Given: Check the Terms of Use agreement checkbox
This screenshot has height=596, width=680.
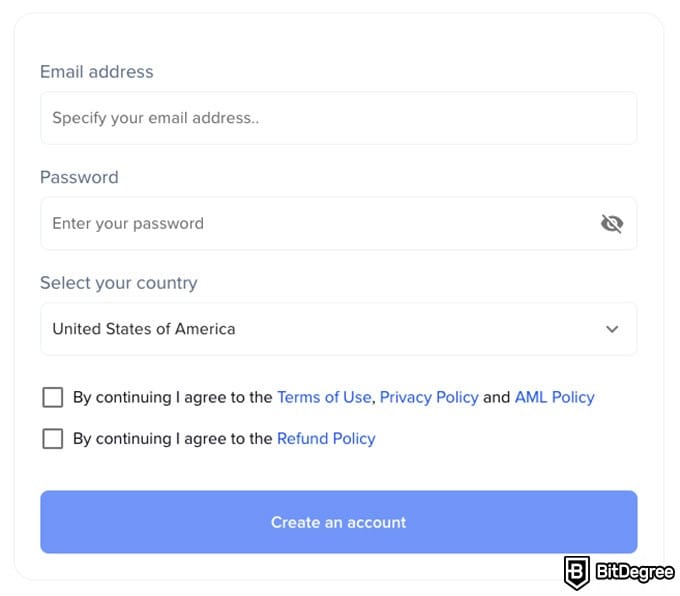Looking at the screenshot, I should [x=53, y=398].
